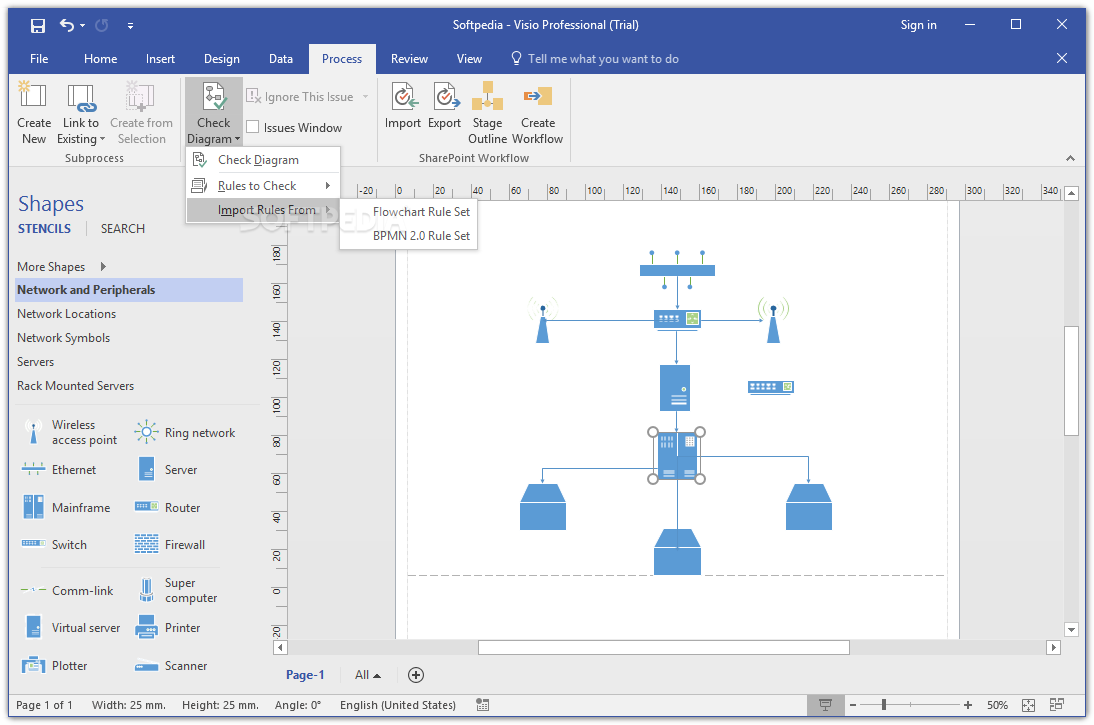1094x725 pixels.
Task: Switch to the Design ribbon tab
Action: (222, 59)
